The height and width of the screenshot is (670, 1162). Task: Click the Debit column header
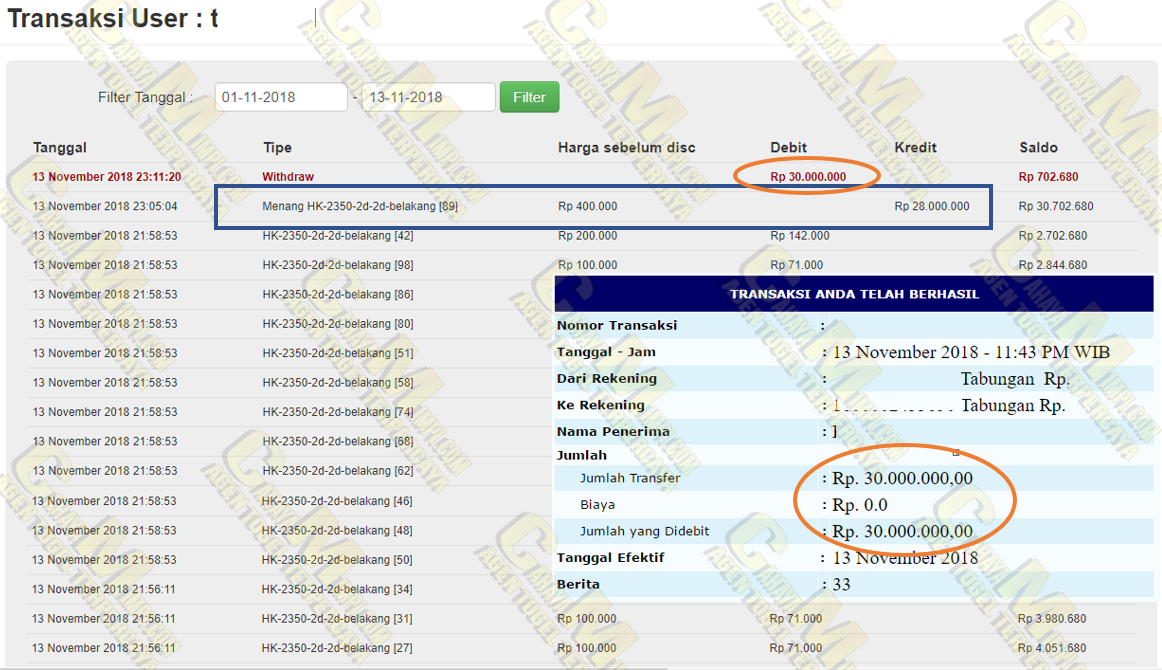(x=788, y=147)
